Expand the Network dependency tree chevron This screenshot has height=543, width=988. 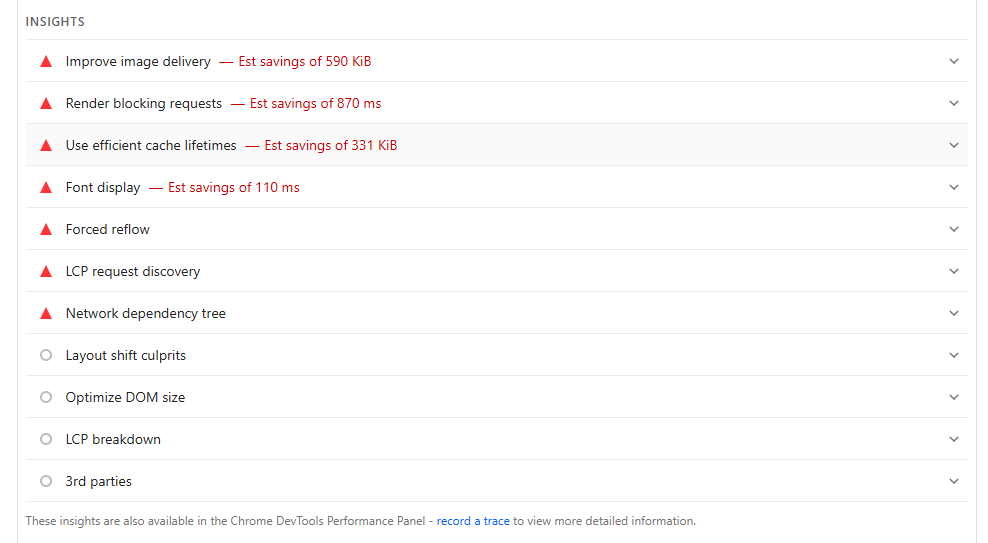click(x=954, y=313)
